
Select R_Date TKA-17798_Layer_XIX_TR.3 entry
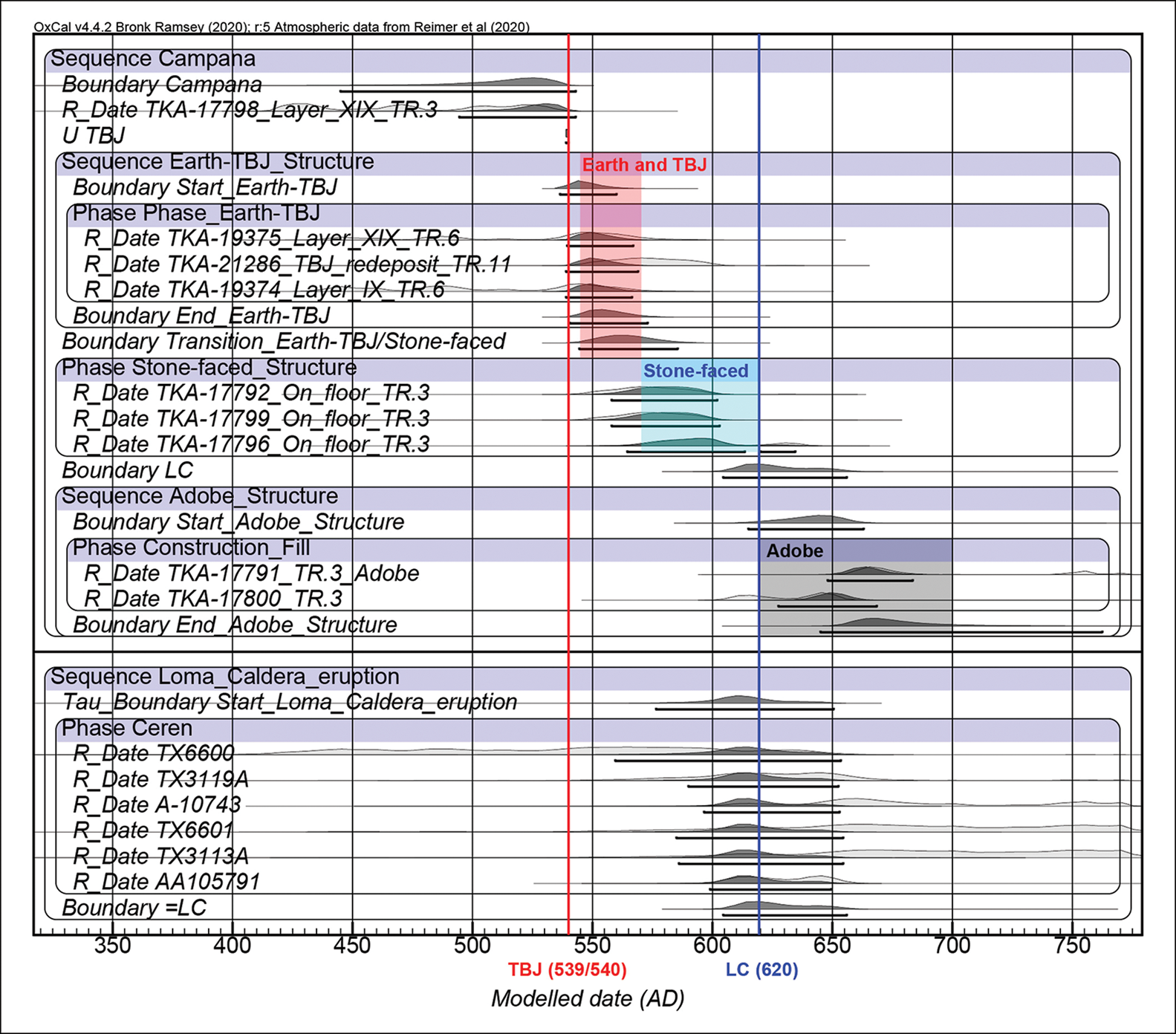[x=250, y=111]
